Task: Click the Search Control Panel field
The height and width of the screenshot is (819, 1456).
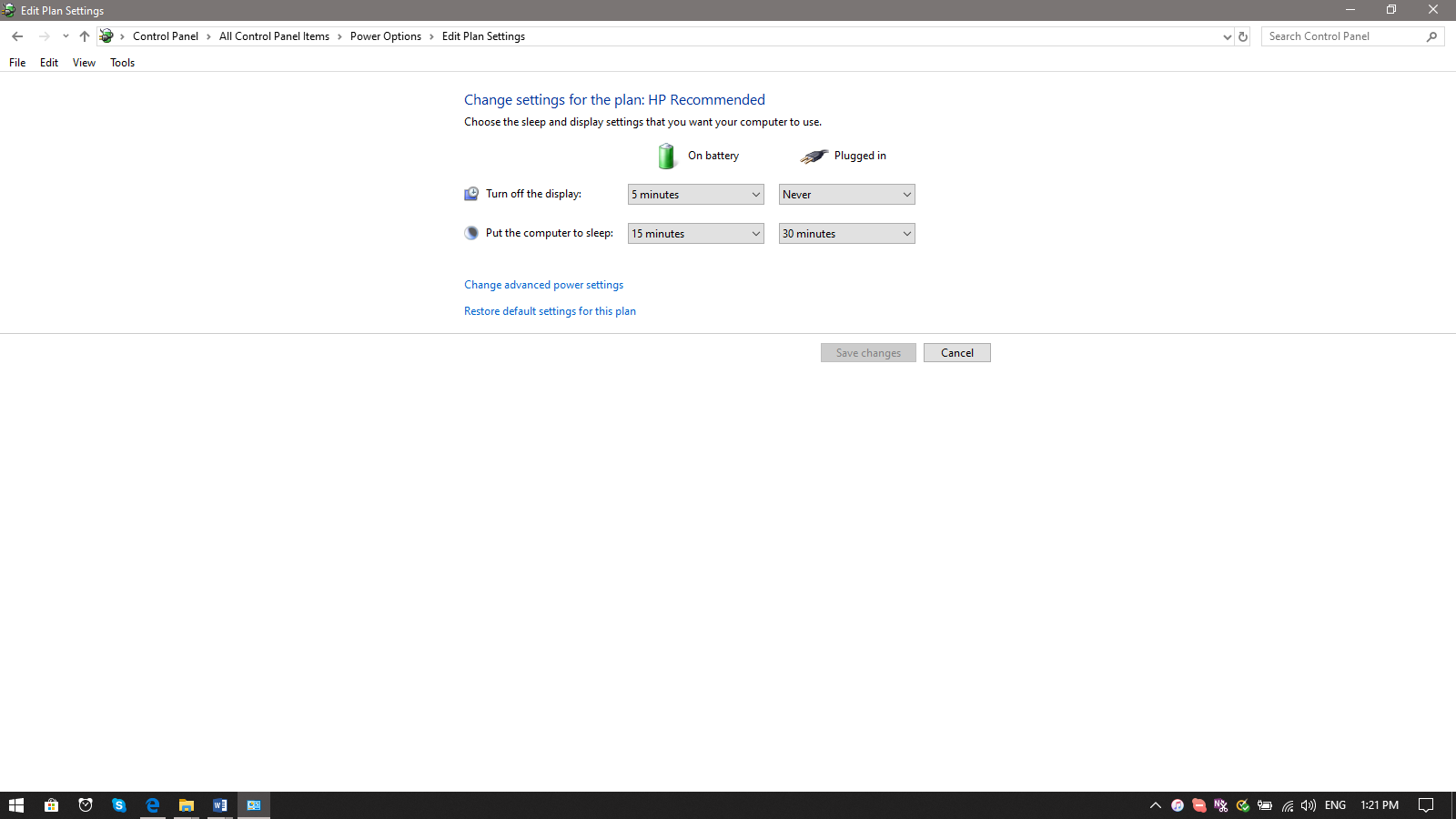Action: [x=1338, y=36]
